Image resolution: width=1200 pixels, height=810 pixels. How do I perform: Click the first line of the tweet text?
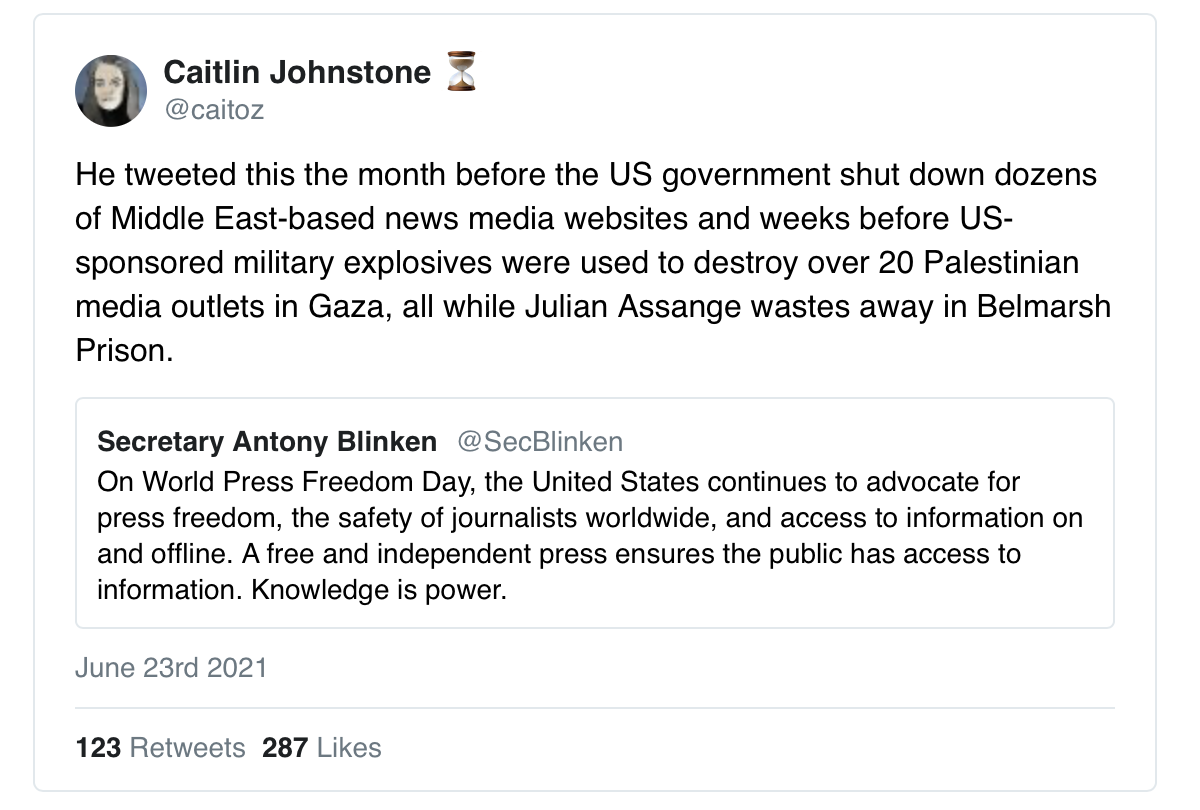coord(586,176)
